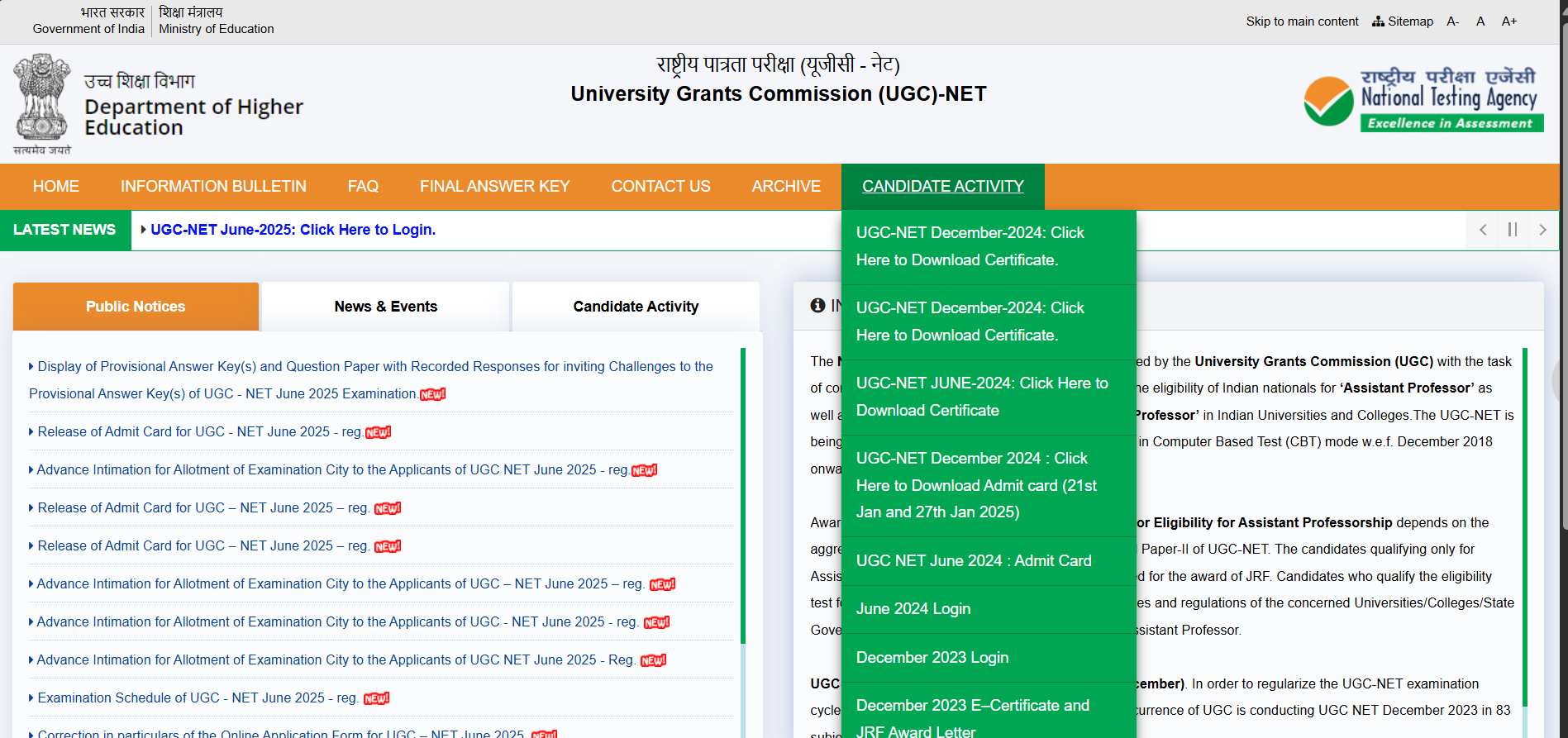
Task: Click the National Testing Agency logo
Action: (x=1423, y=99)
